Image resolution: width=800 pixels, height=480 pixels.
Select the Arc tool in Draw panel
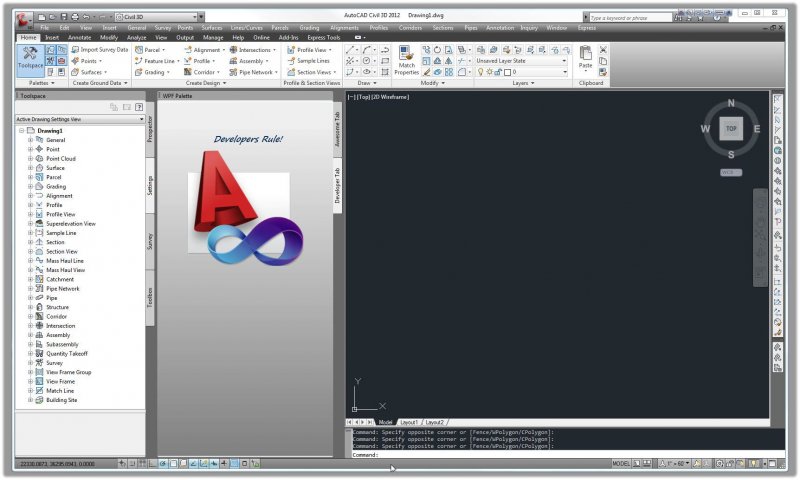(x=366, y=49)
